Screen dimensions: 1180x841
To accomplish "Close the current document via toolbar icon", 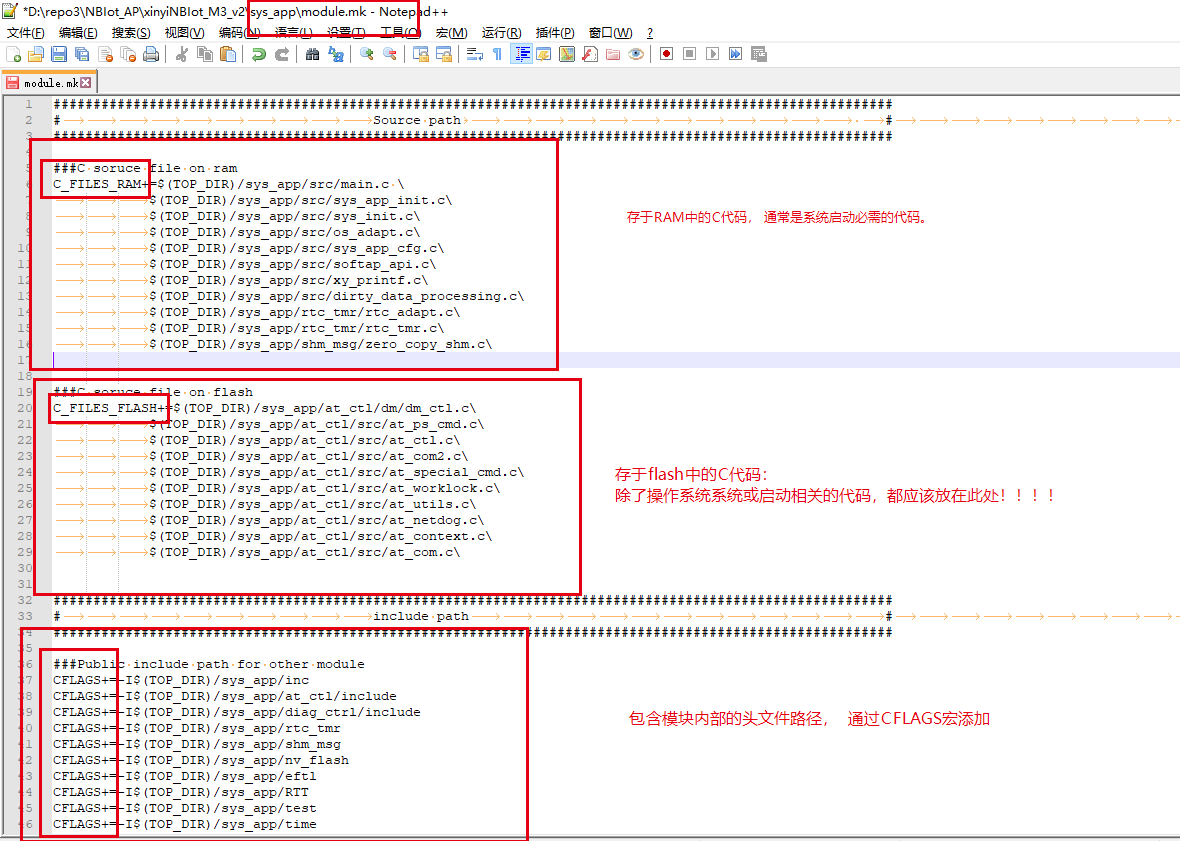I will click(x=105, y=54).
